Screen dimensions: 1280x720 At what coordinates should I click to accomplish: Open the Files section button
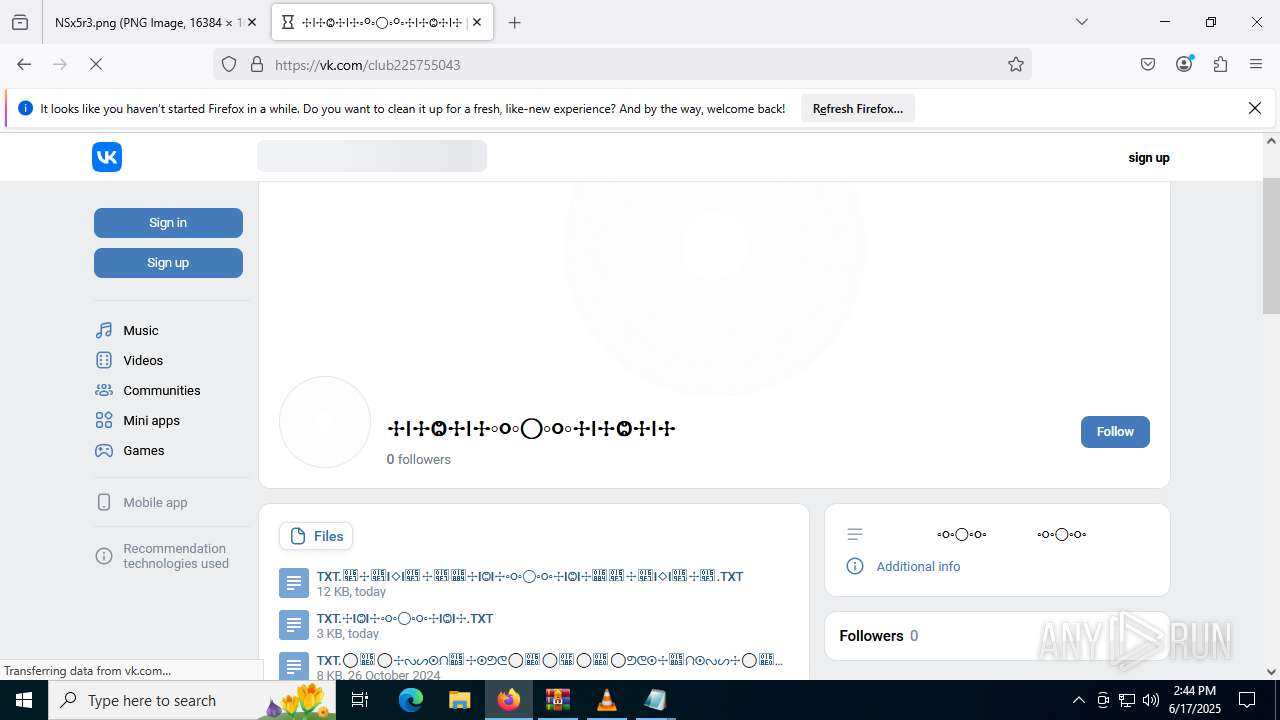(x=316, y=536)
